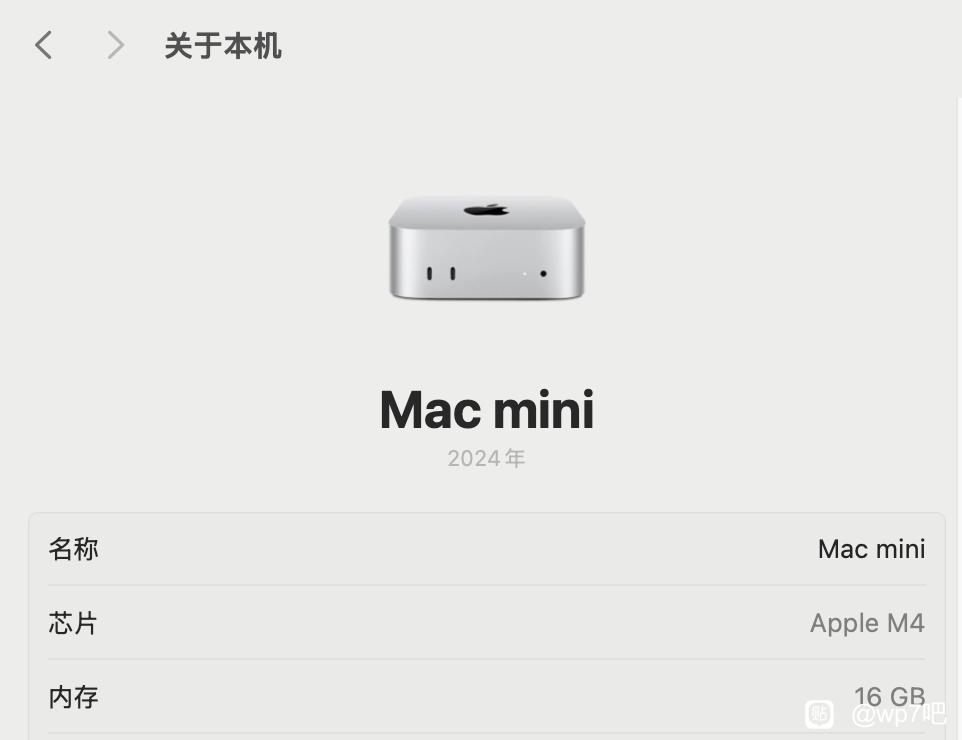
Task: Go forward with the right chevron
Action: pyautogui.click(x=116, y=45)
